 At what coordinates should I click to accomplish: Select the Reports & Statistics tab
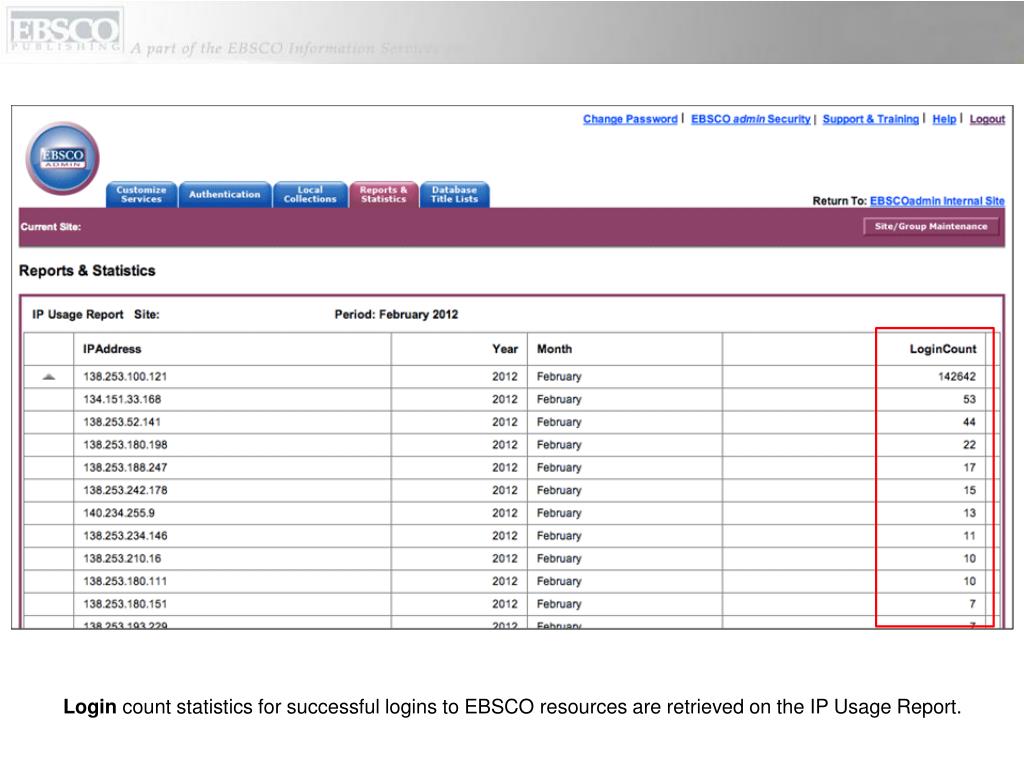click(x=384, y=194)
